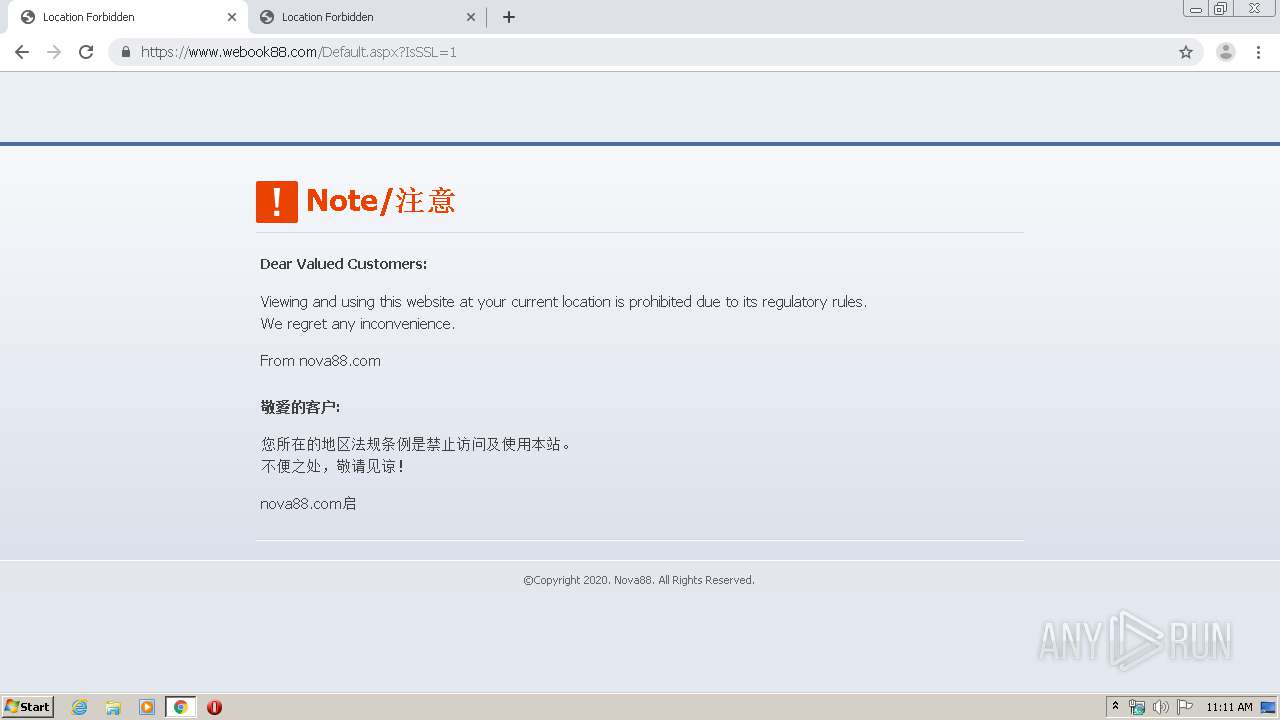Bookmark this page with the star icon
This screenshot has height=720, width=1280.
click(1186, 52)
